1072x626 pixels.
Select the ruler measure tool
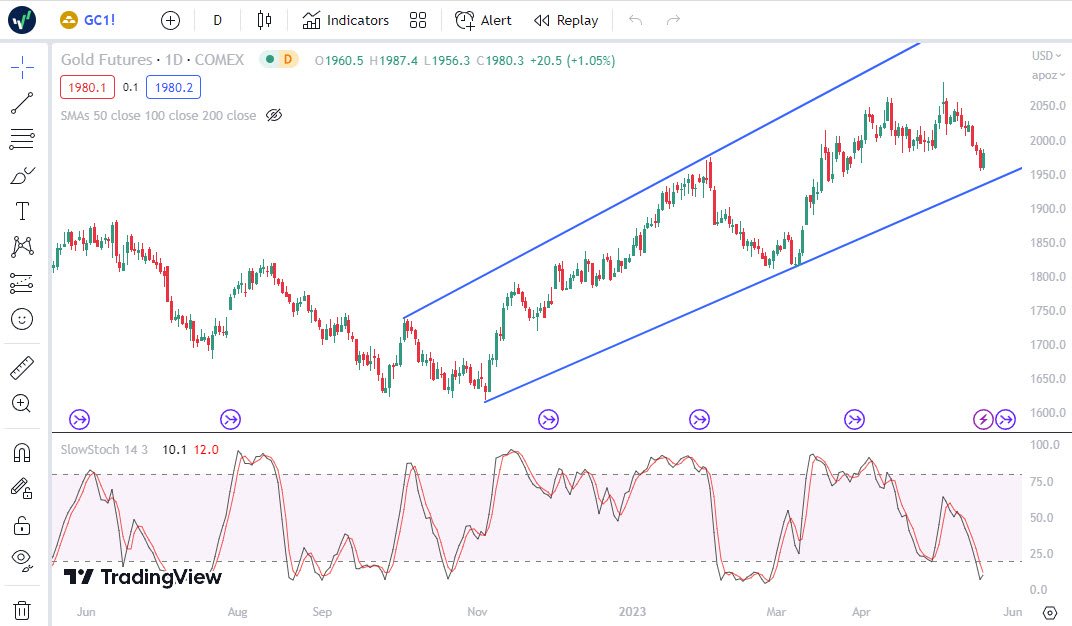click(22, 368)
